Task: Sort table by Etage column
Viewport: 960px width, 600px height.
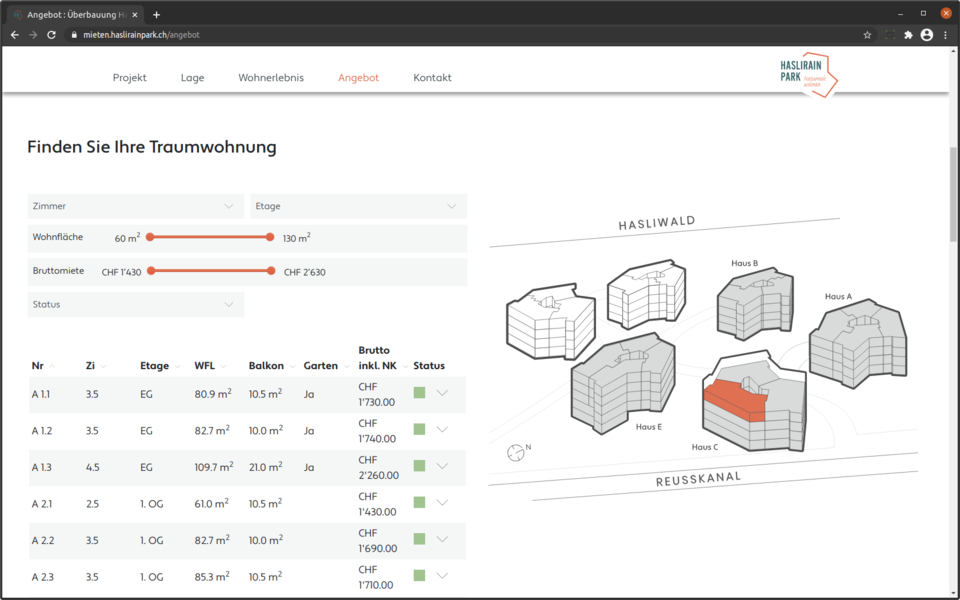Action: [x=160, y=366]
